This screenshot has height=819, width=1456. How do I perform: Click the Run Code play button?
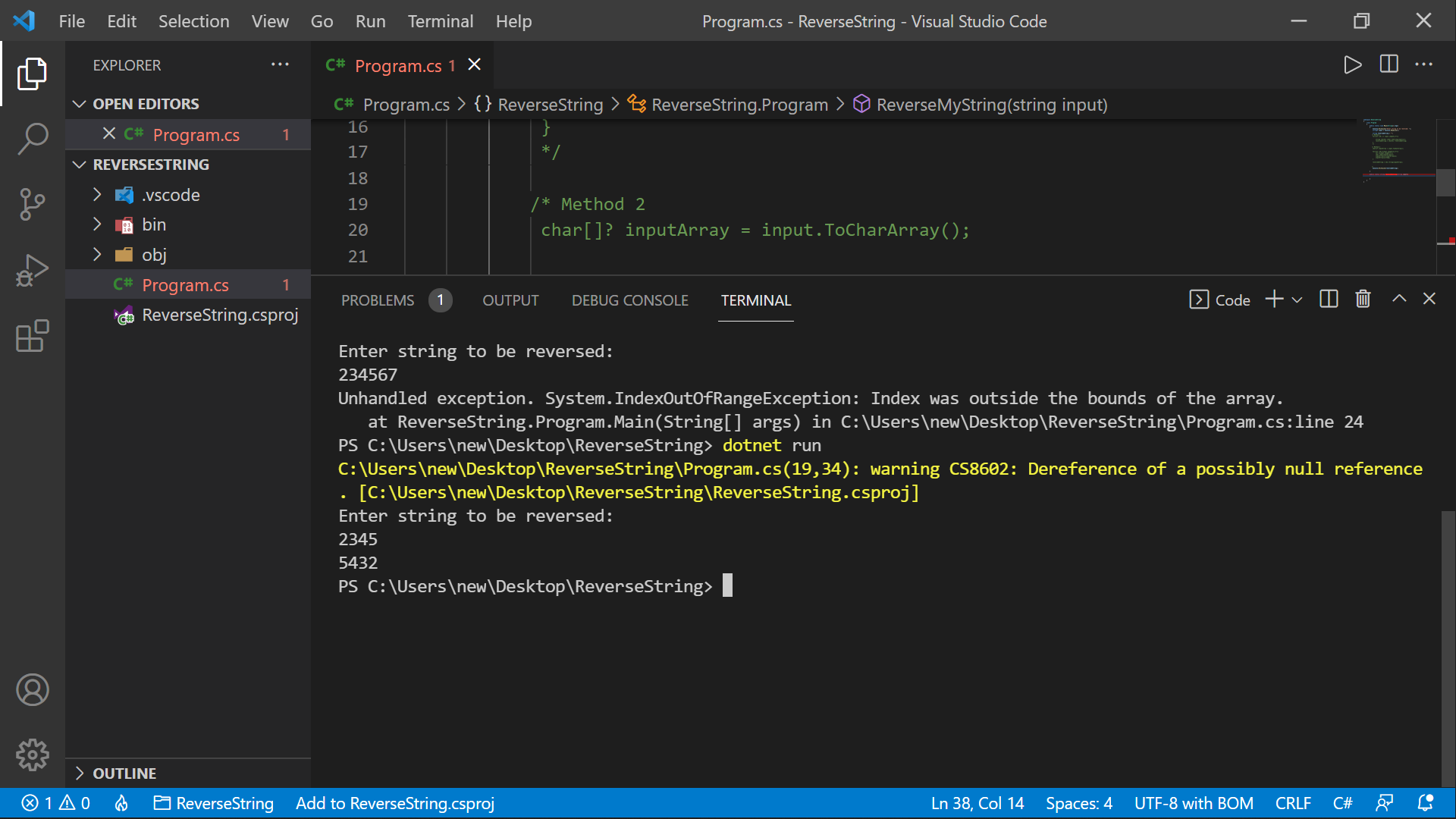(1352, 65)
